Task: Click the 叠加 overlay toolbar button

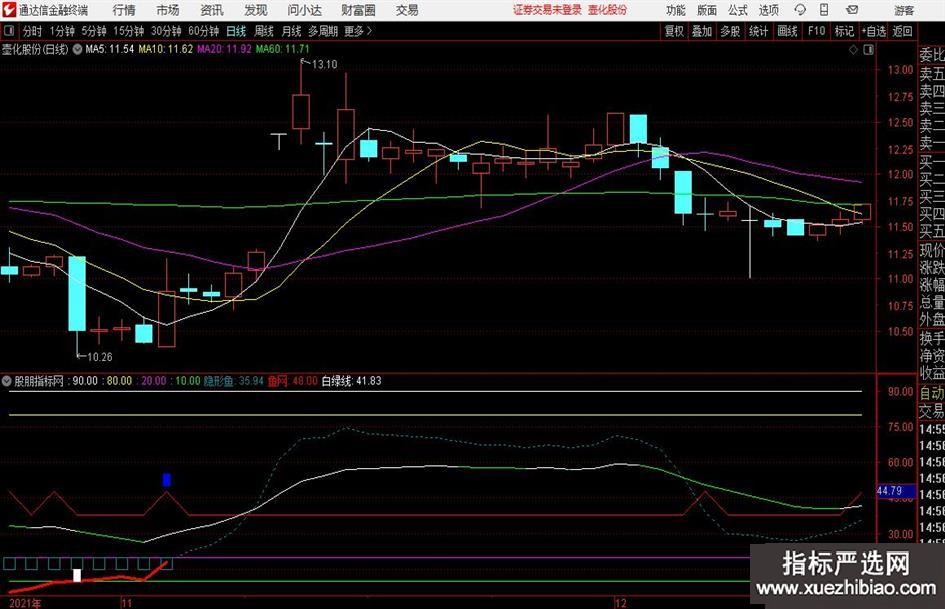Action: coord(702,31)
